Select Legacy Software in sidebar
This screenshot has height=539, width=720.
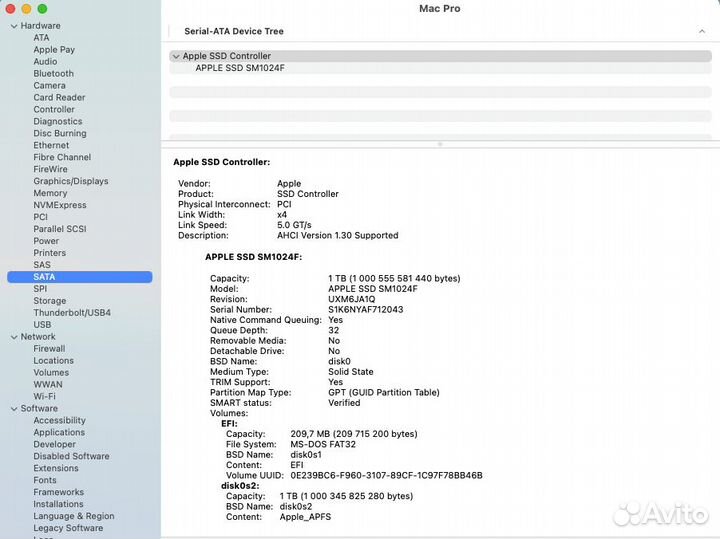click(68, 528)
